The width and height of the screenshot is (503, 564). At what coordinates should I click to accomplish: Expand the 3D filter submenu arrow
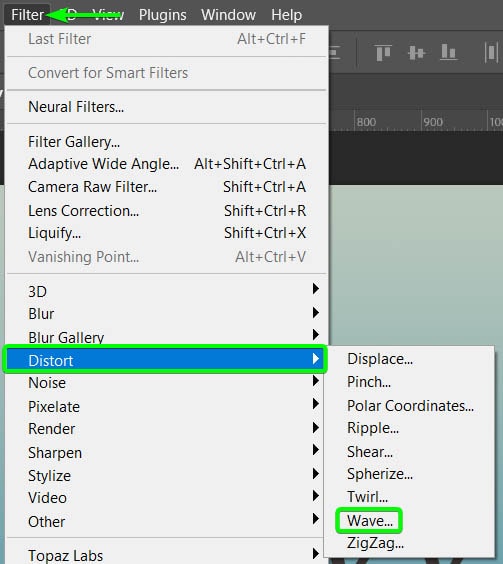click(316, 288)
